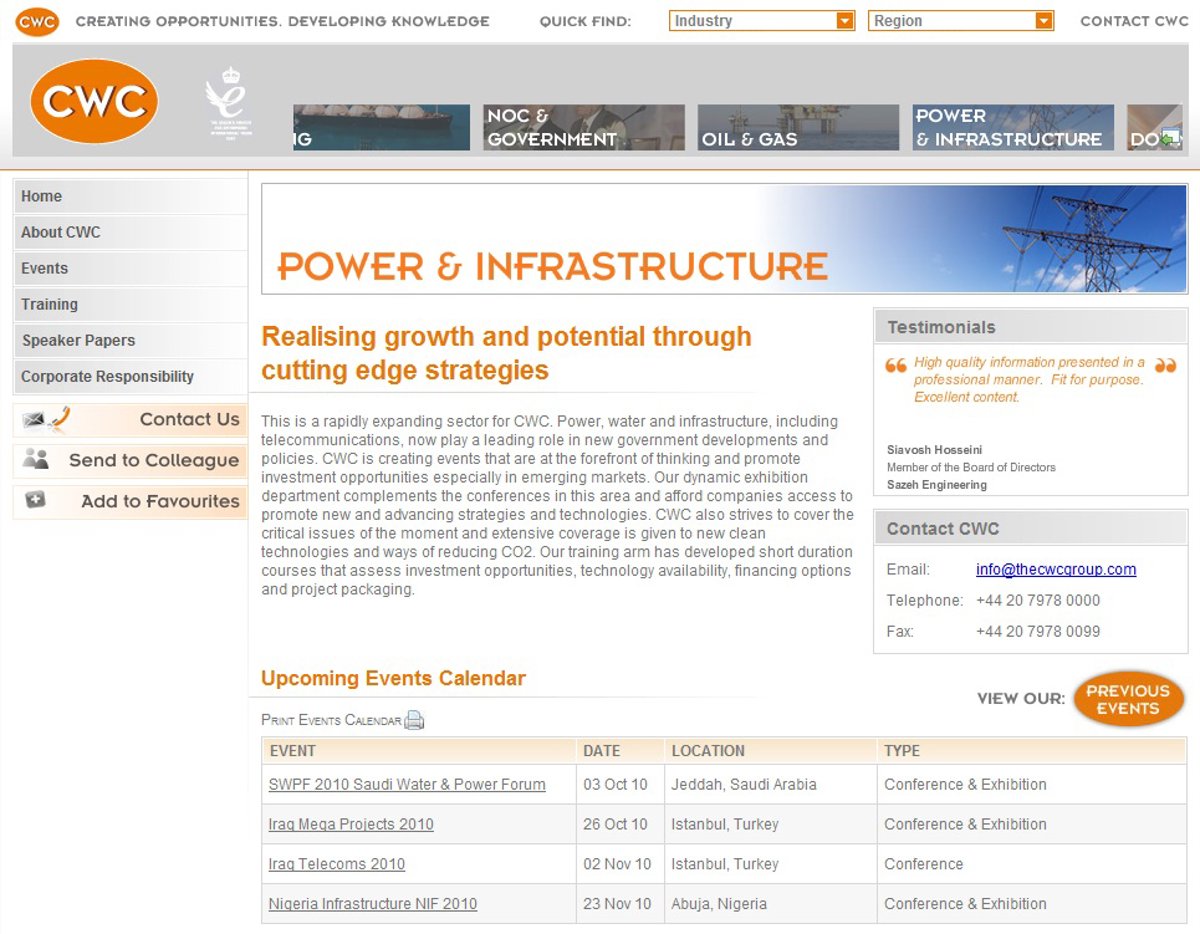Select the Oil & Gas banner tile

pos(798,128)
